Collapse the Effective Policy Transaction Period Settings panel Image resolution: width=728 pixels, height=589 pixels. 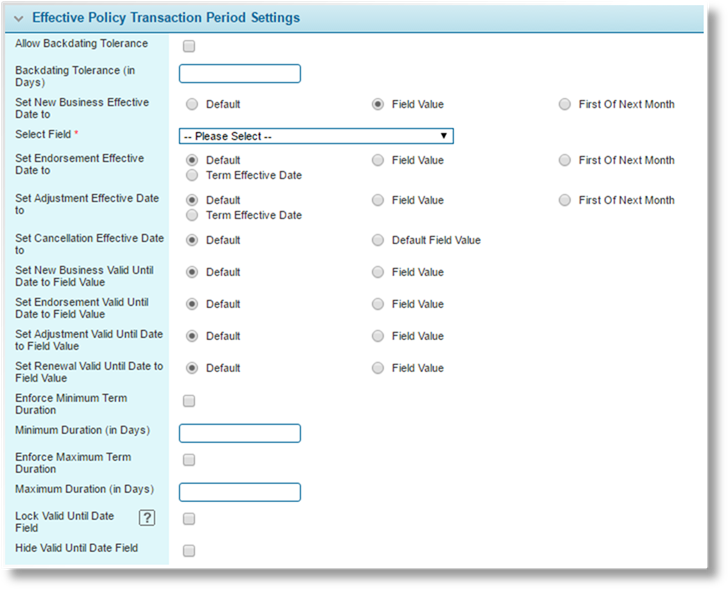[19, 19]
